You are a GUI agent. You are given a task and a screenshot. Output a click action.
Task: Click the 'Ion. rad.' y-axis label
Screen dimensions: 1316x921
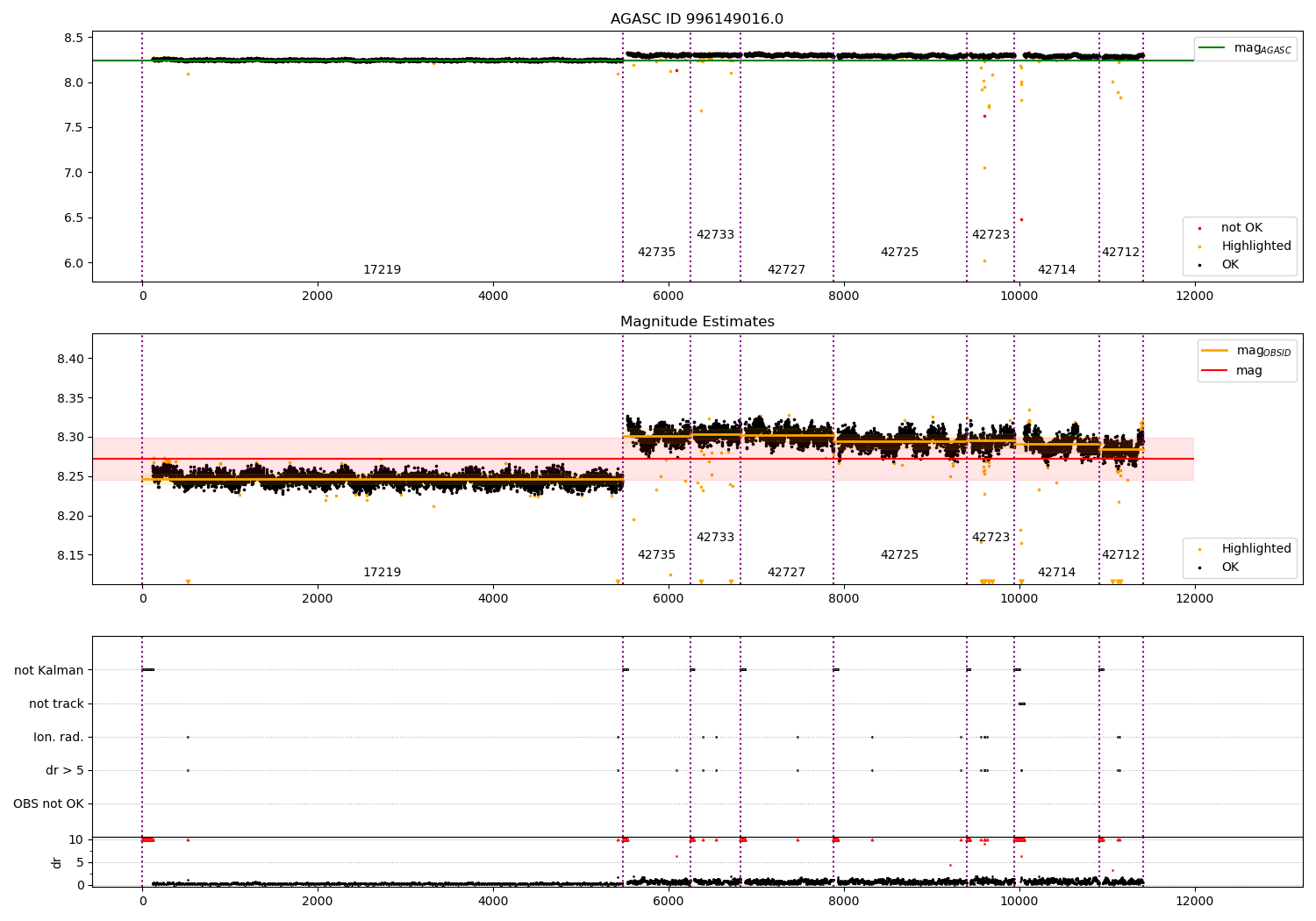(59, 738)
